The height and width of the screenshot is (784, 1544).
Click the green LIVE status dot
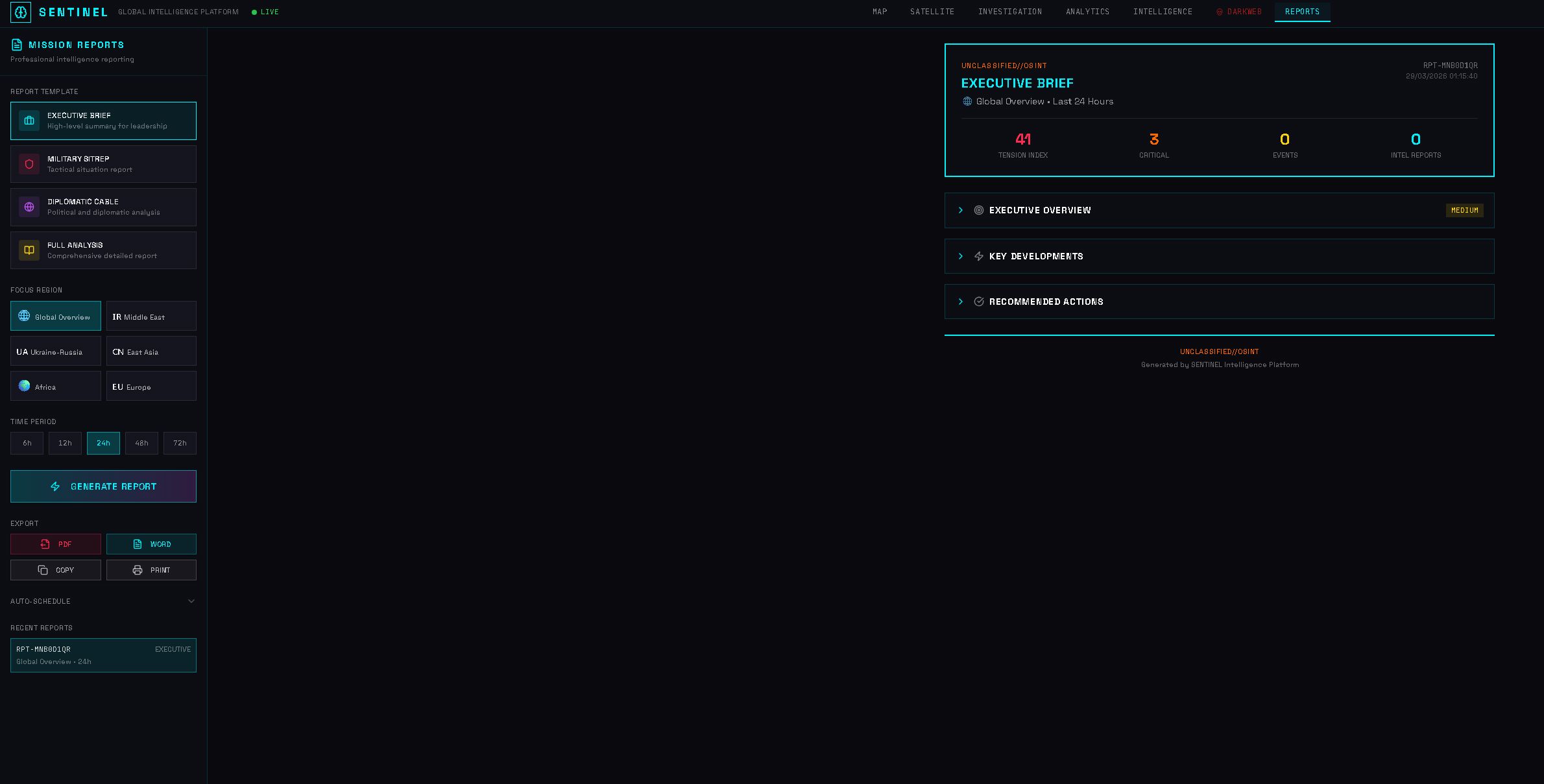(254, 12)
